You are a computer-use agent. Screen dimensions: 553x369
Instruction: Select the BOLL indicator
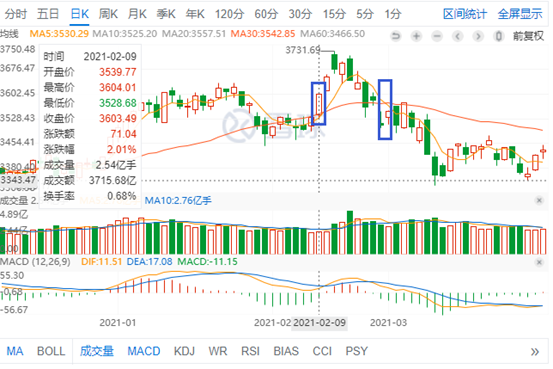(51, 351)
